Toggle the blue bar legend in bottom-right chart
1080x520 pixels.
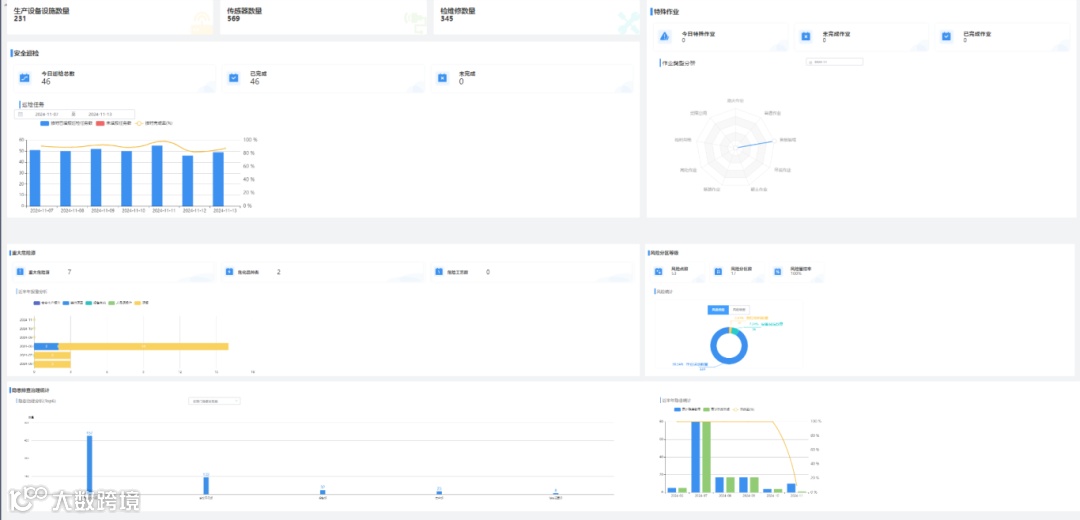point(678,409)
